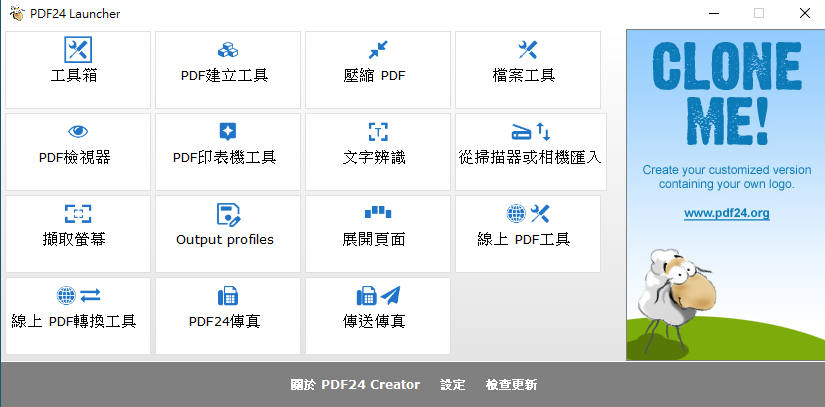
Task: Click the PDF印表機工具 star icon
Action: coord(227,131)
